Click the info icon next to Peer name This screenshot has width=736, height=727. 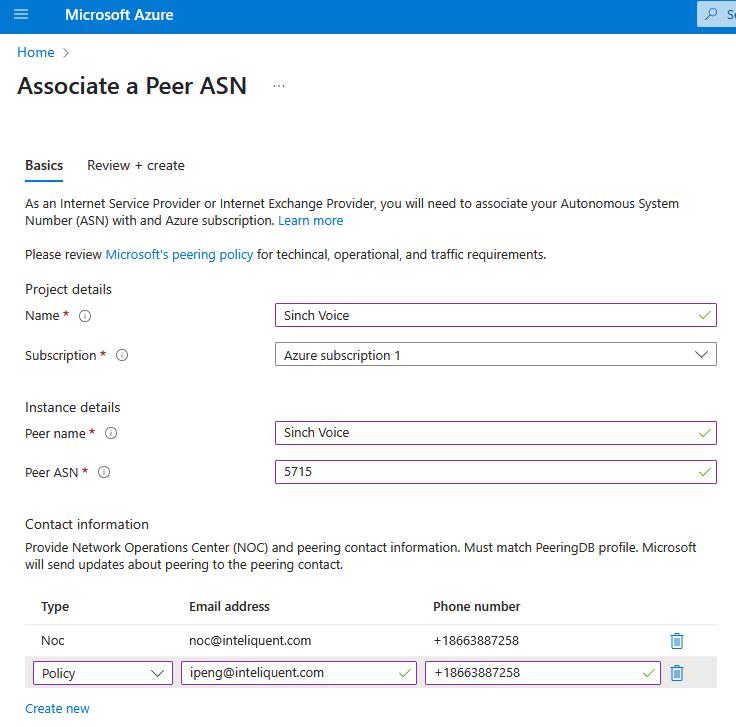[x=111, y=433]
